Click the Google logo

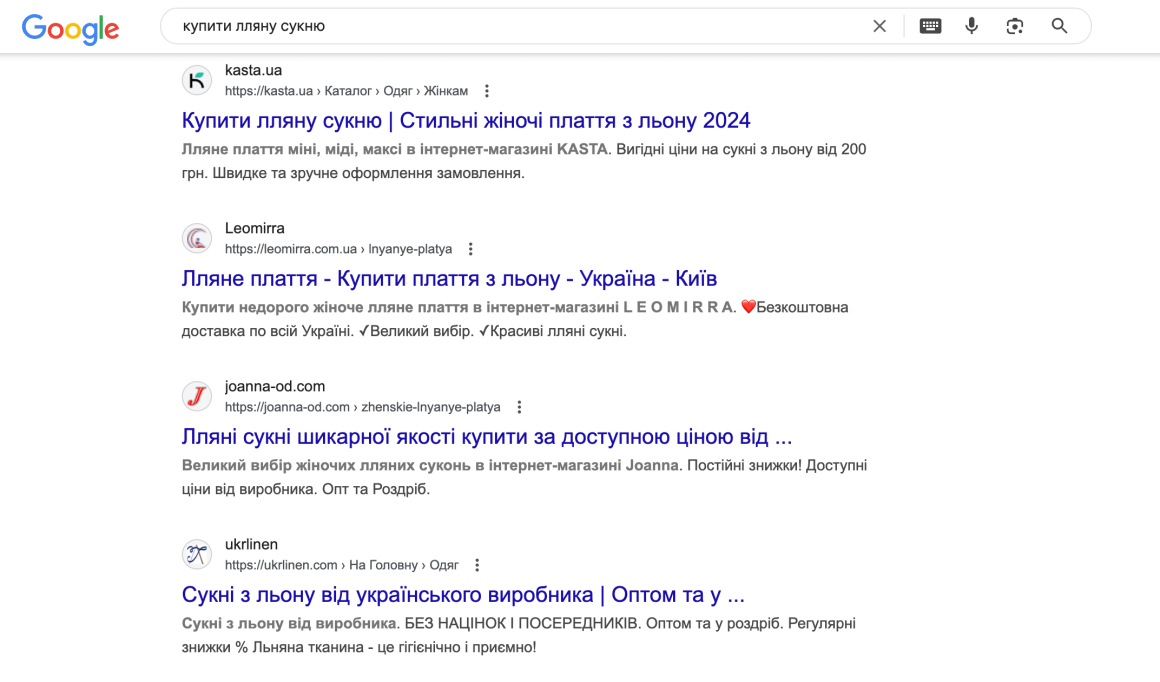tap(70, 28)
